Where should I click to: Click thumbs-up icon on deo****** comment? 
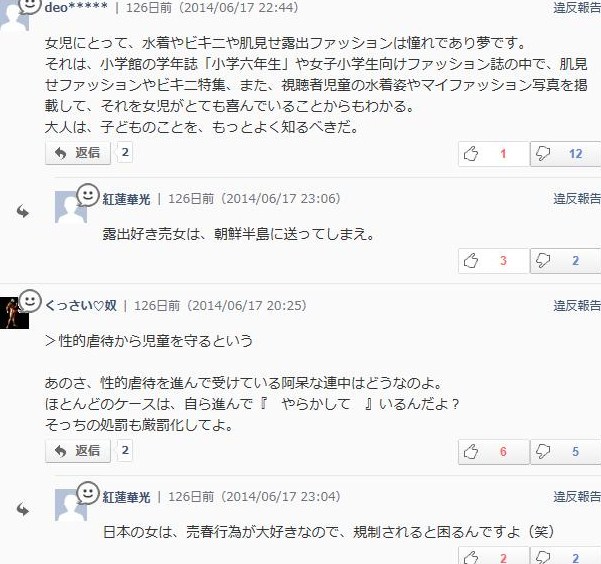[493, 154]
